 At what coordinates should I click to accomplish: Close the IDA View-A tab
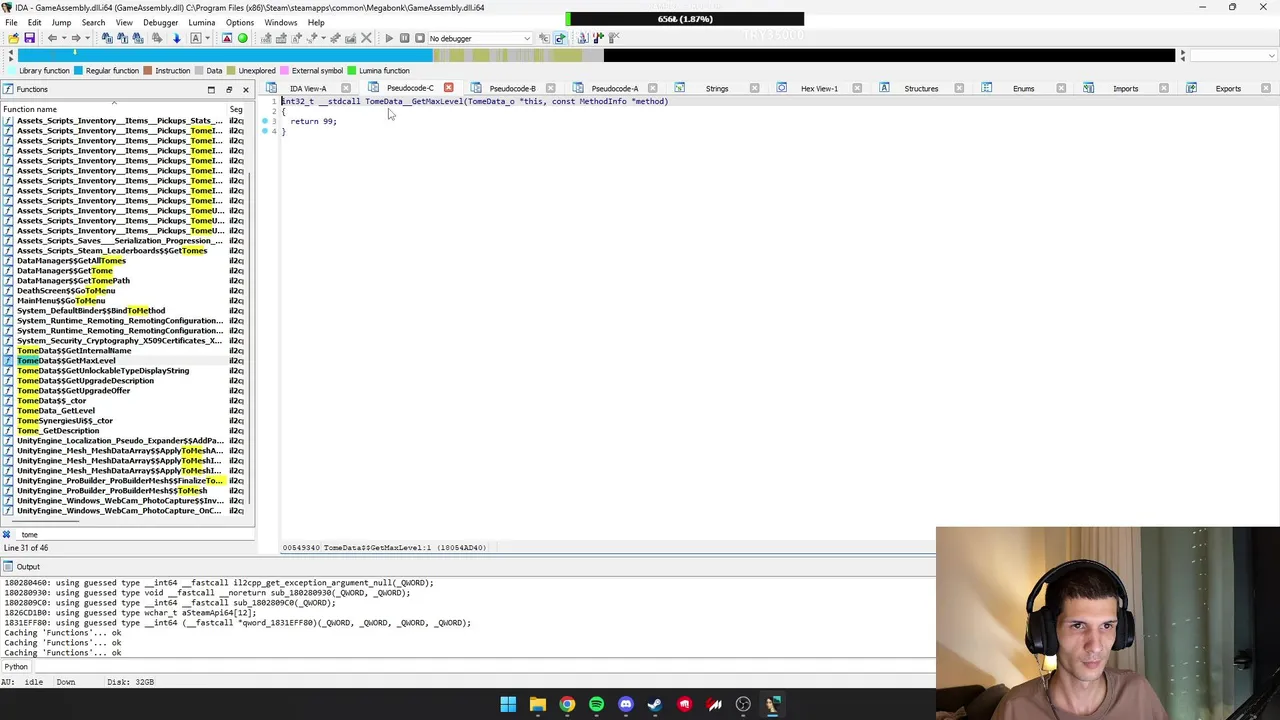[346, 88]
